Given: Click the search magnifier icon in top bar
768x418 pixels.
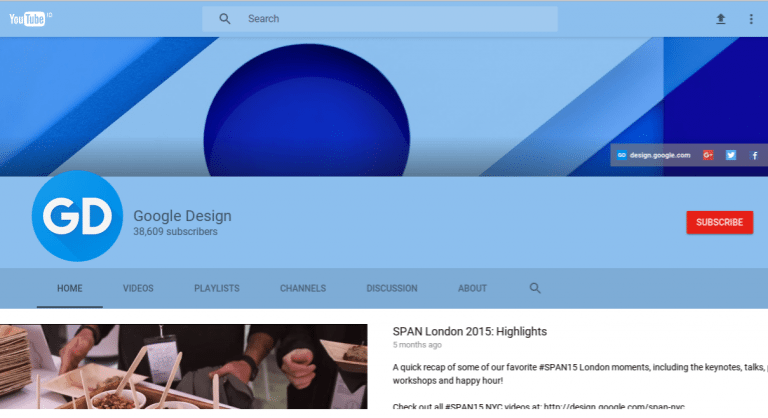Looking at the screenshot, I should click(x=224, y=19).
